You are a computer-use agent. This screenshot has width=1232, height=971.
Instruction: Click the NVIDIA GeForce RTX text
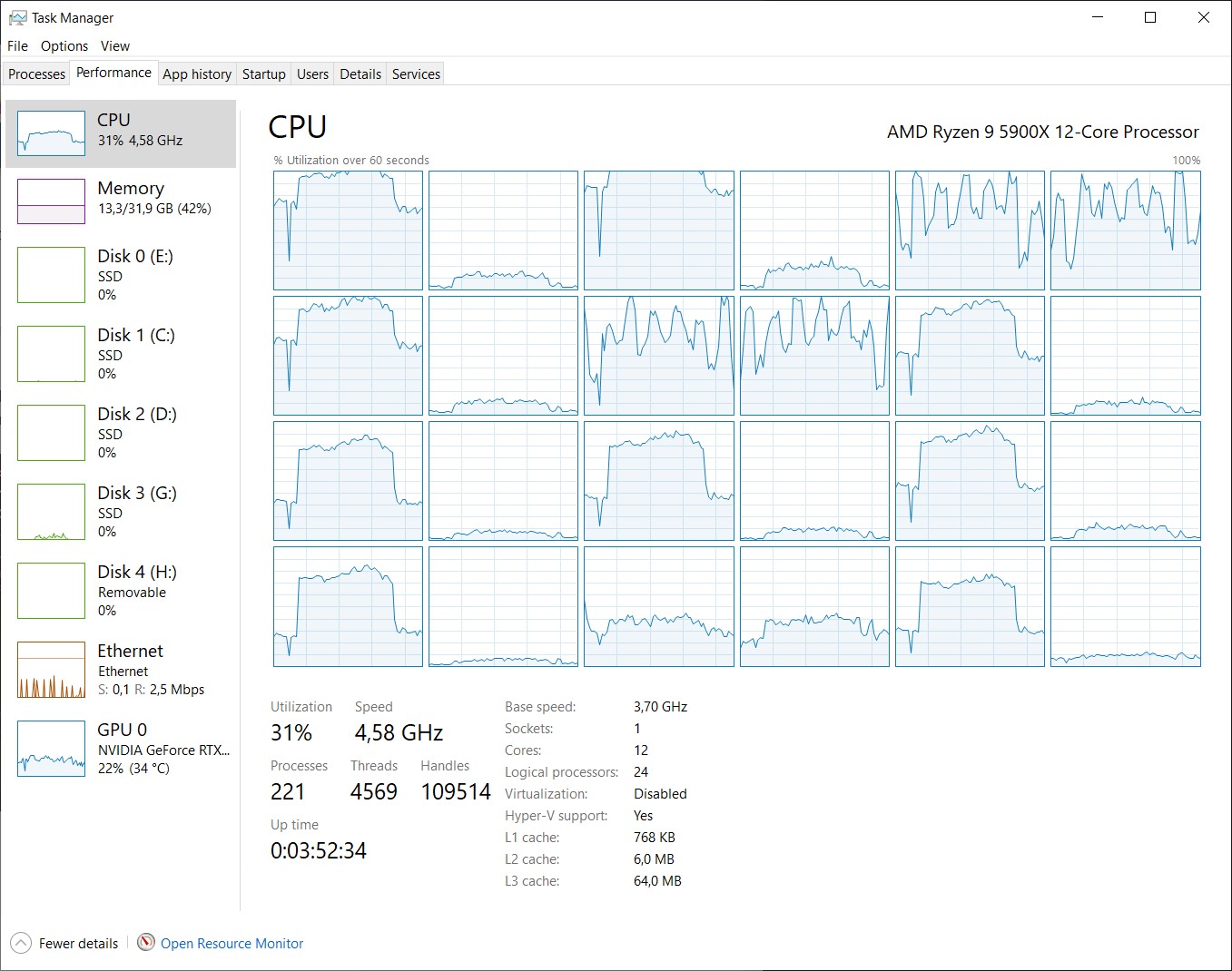164,750
